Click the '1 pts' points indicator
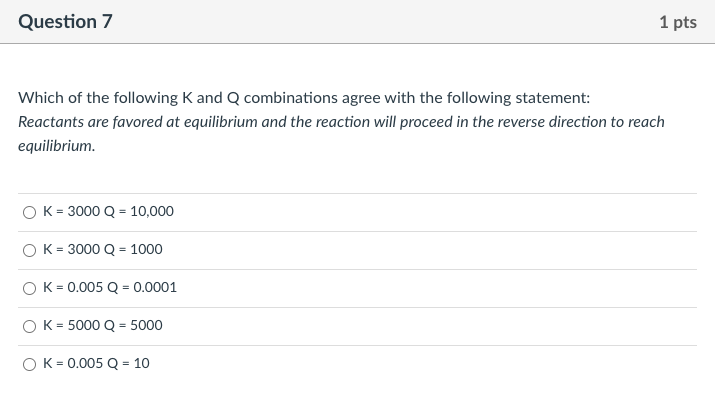The image size is (715, 401). tap(678, 22)
